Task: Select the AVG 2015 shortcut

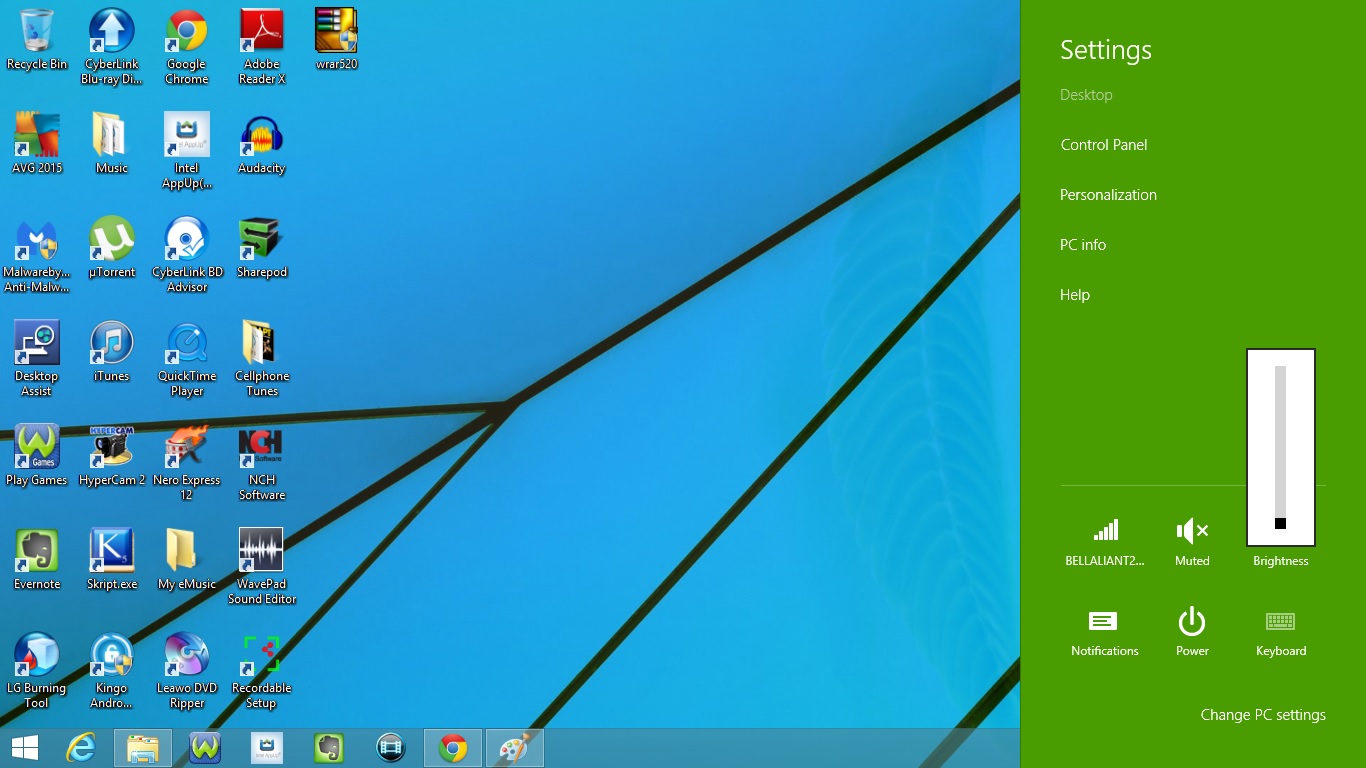Action: point(37,144)
